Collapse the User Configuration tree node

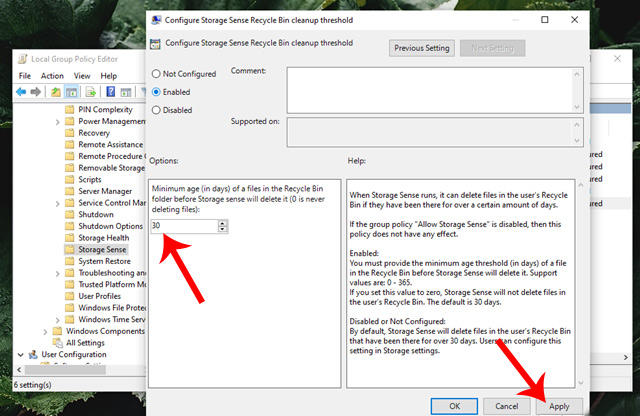point(20,355)
